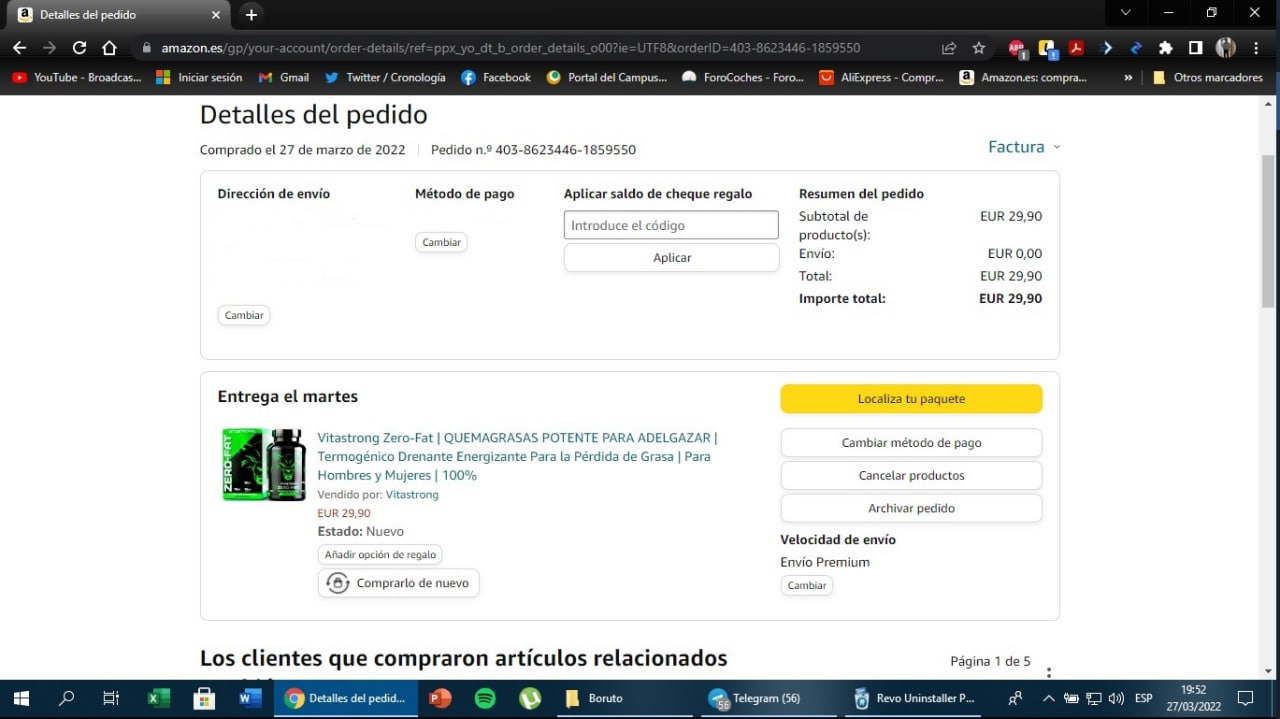Open the Otros marcadores bookmark folder
Viewport: 1280px width, 719px height.
click(x=1207, y=77)
